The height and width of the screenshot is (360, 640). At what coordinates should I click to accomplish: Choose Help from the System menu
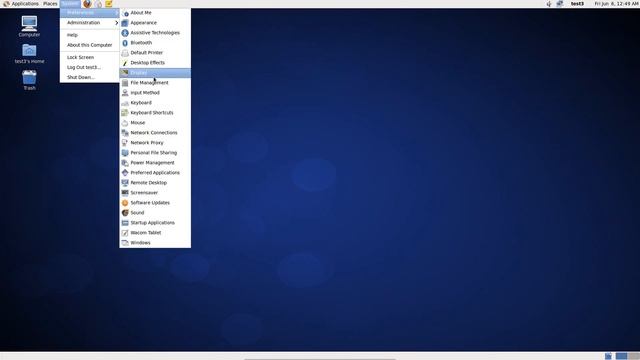[x=90, y=35]
